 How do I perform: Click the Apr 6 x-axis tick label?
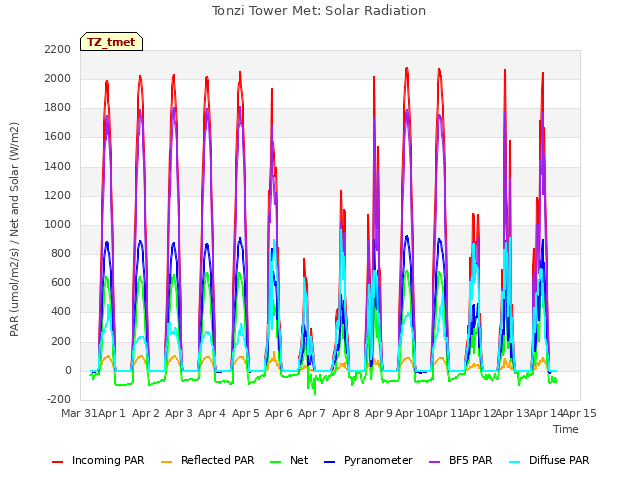point(279,413)
